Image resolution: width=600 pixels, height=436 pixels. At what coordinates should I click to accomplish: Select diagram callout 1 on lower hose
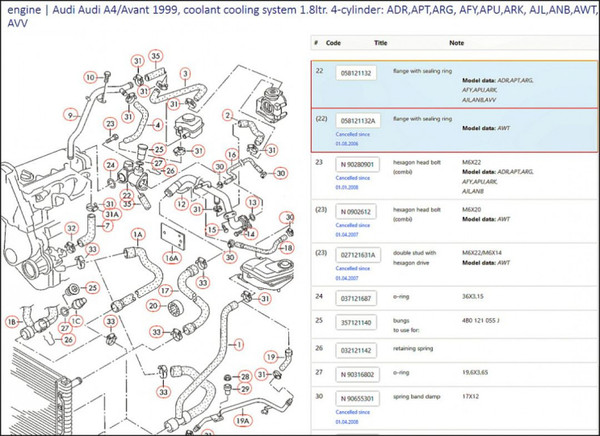(x=239, y=345)
